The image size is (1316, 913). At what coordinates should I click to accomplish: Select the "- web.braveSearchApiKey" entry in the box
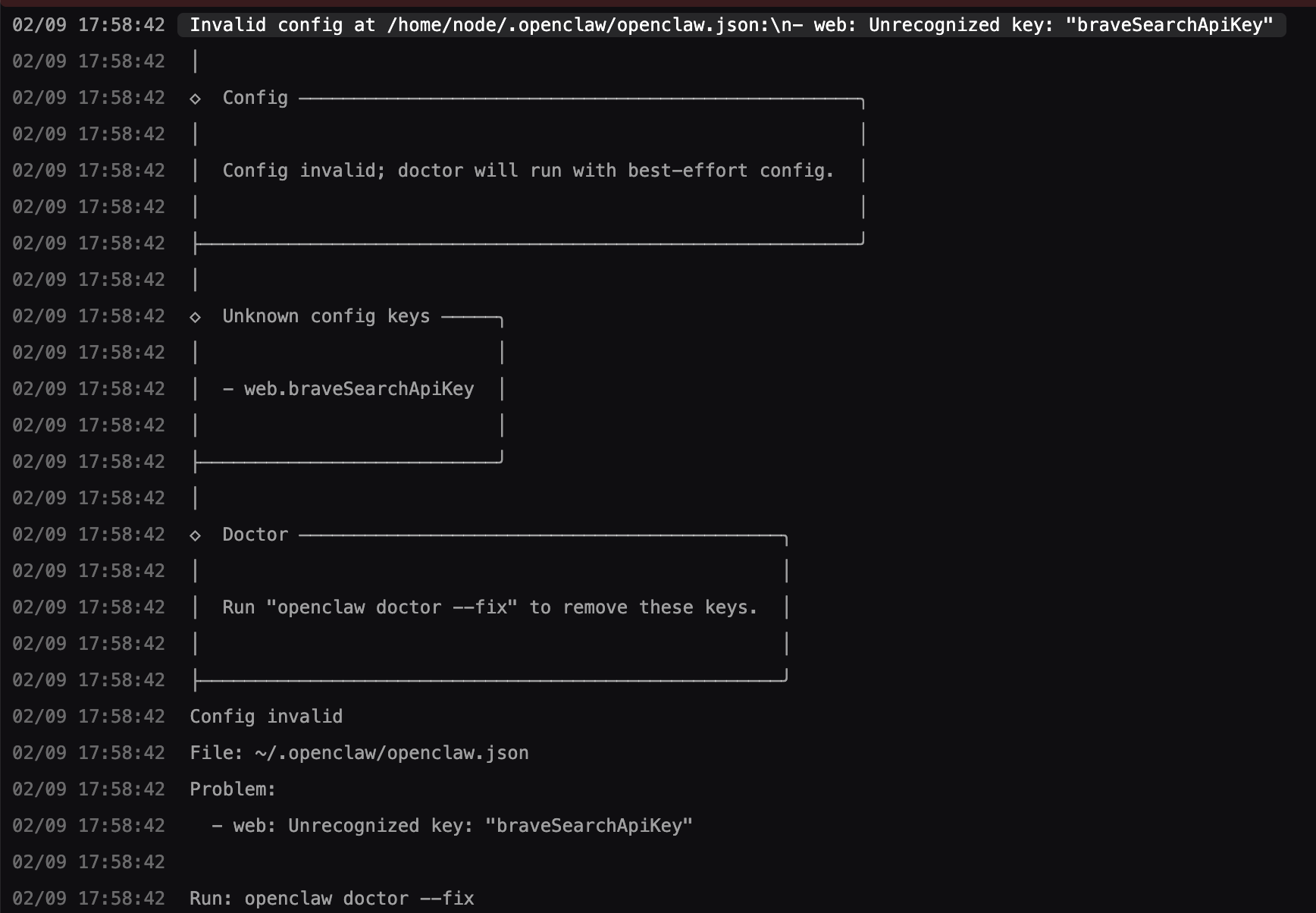[348, 389]
